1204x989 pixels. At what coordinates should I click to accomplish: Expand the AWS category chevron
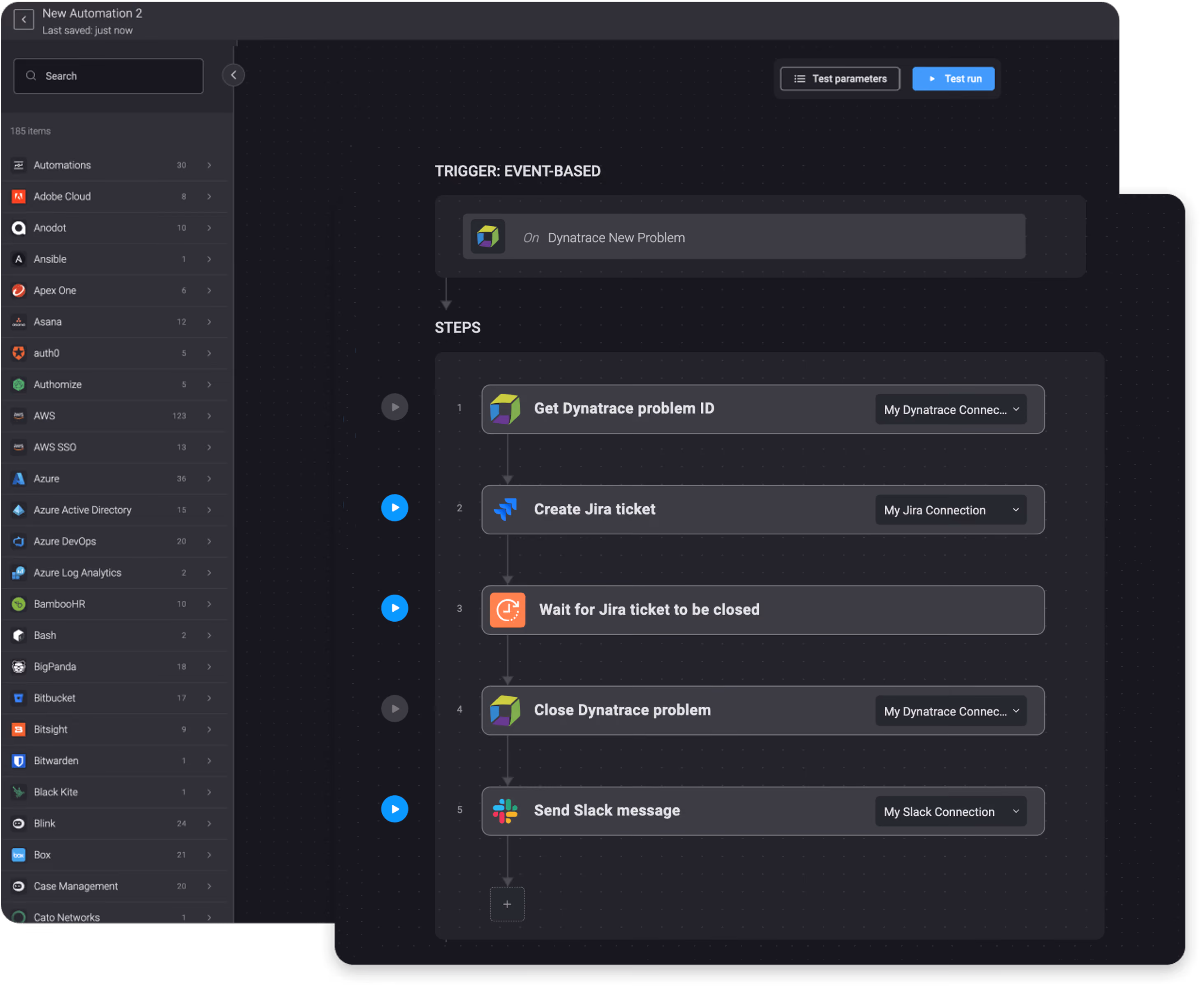click(x=210, y=416)
